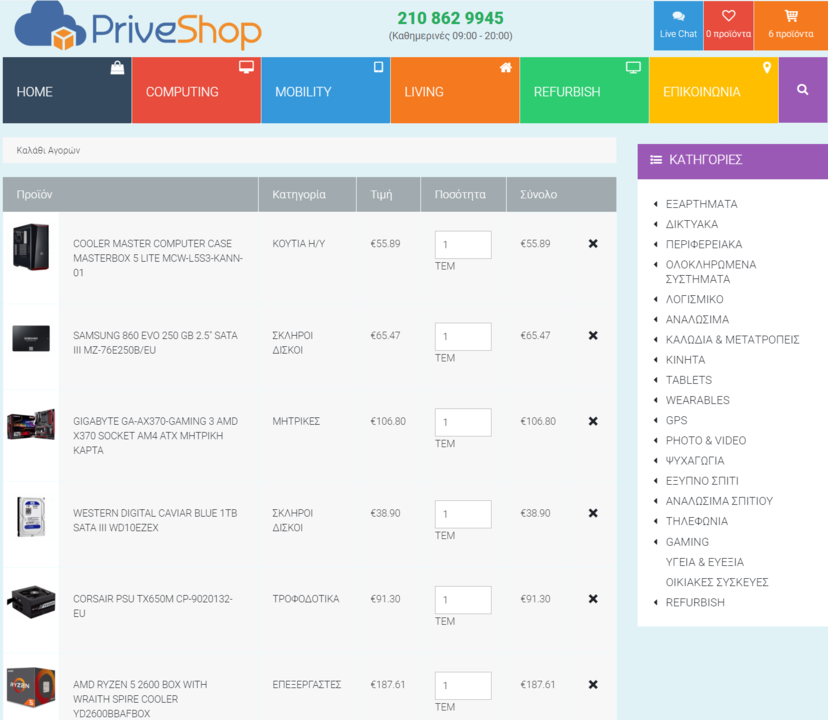
Task: Open REFURBISH in the categories sidebar
Action: pos(695,602)
